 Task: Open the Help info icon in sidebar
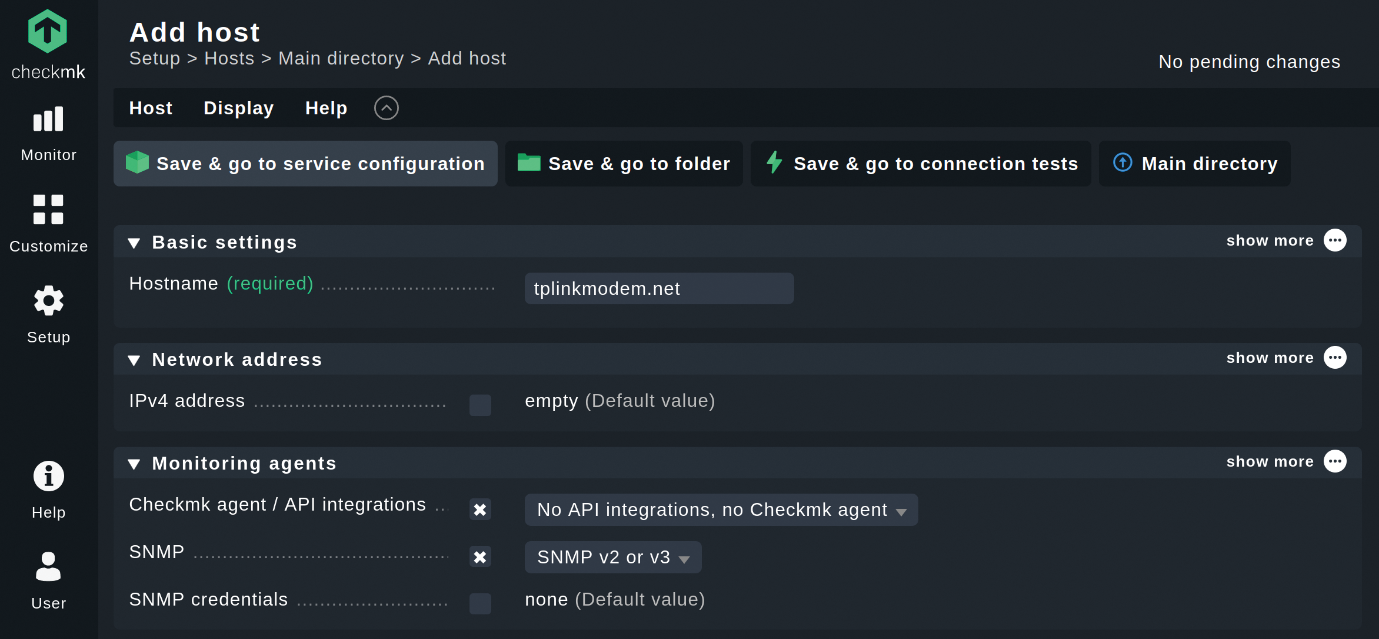[x=48, y=476]
